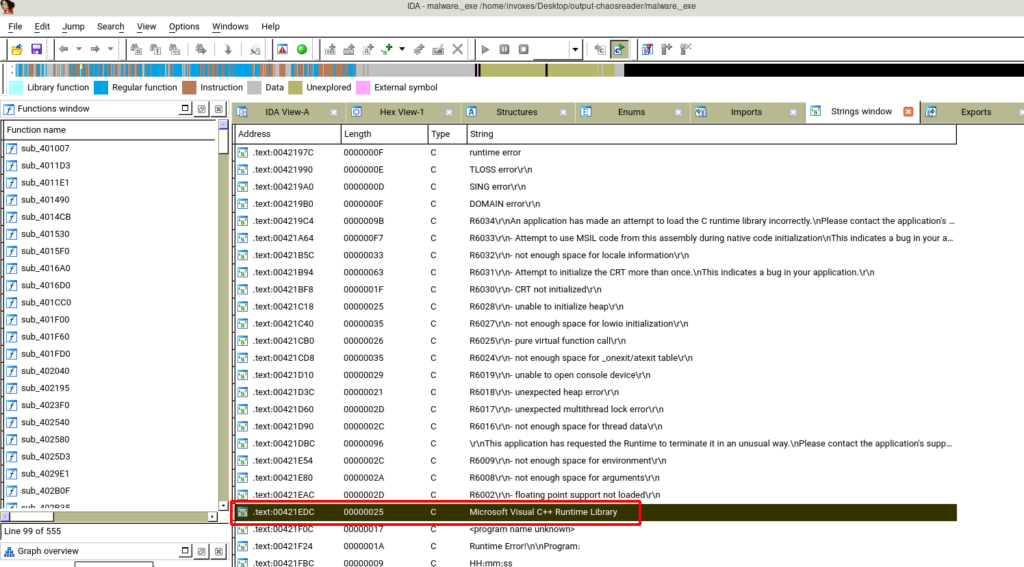Select function sub_4029E1
Viewport: 1024px width, 567px height.
click(44, 474)
